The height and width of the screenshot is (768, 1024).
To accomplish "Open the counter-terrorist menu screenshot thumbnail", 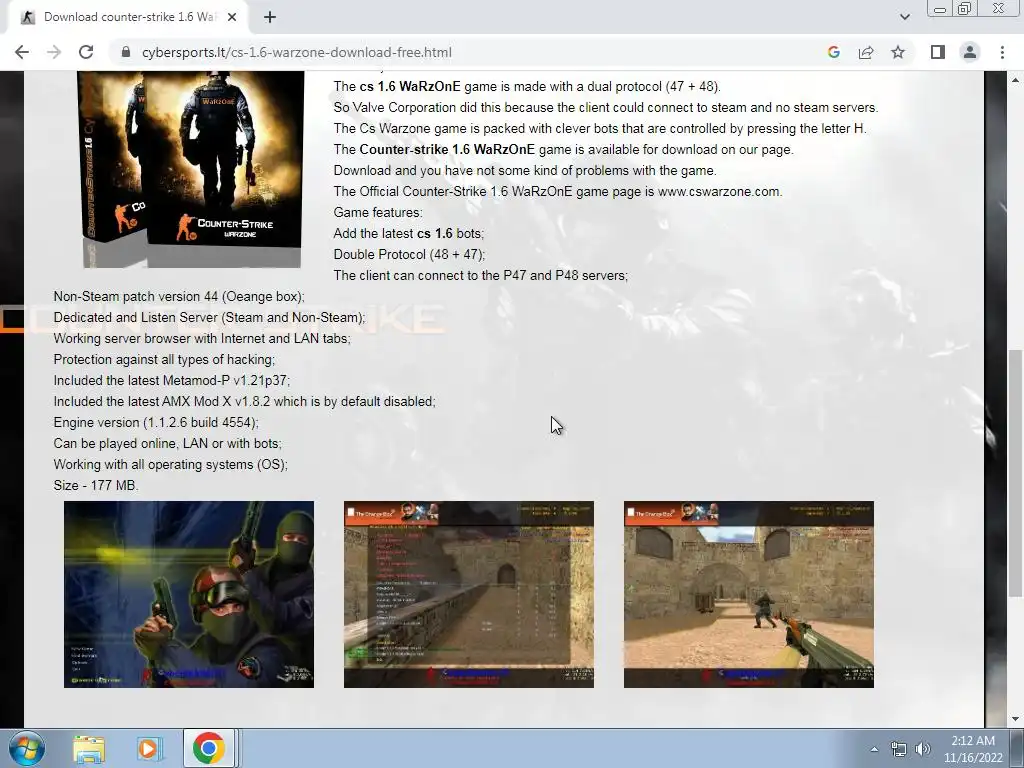I will [189, 594].
